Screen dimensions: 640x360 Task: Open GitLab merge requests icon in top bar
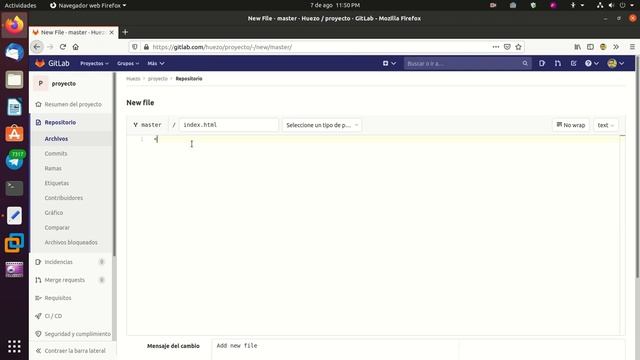[558, 63]
